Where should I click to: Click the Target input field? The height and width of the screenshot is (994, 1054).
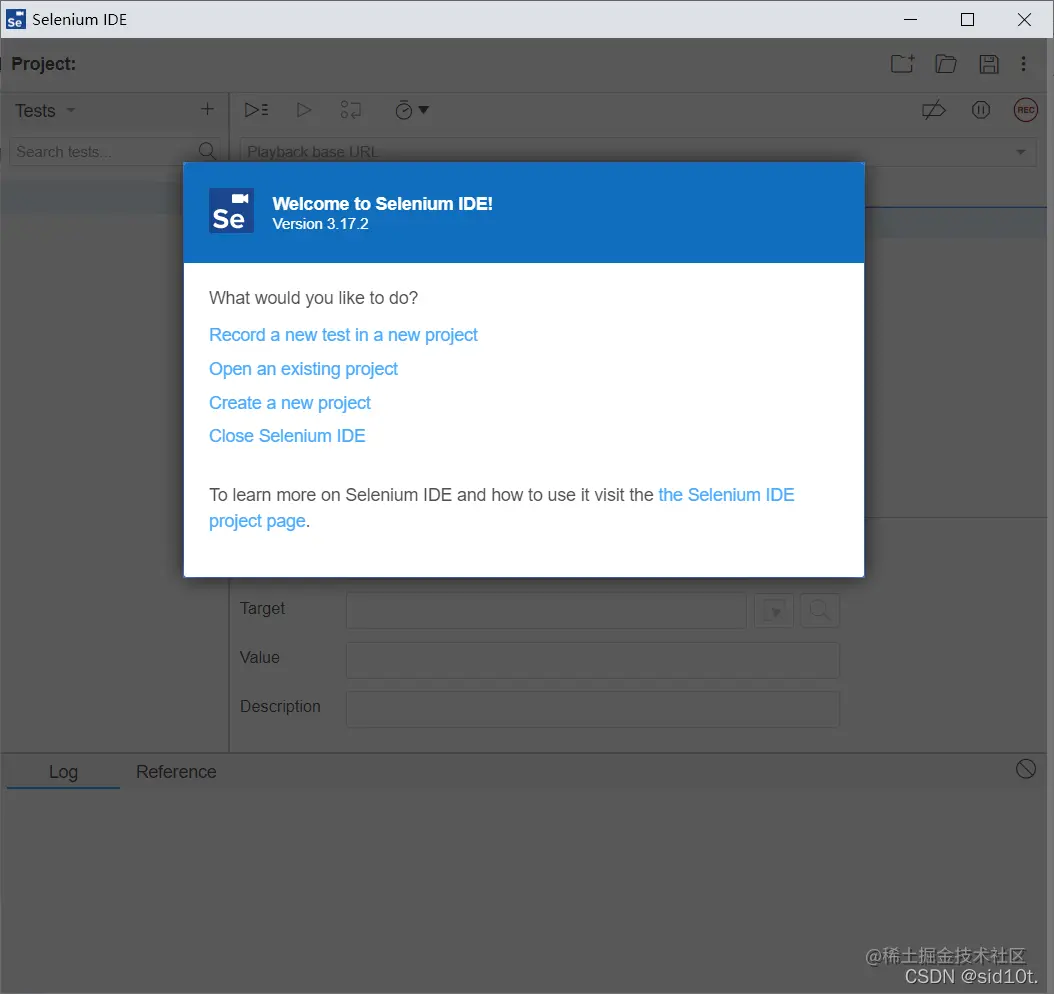coord(546,610)
